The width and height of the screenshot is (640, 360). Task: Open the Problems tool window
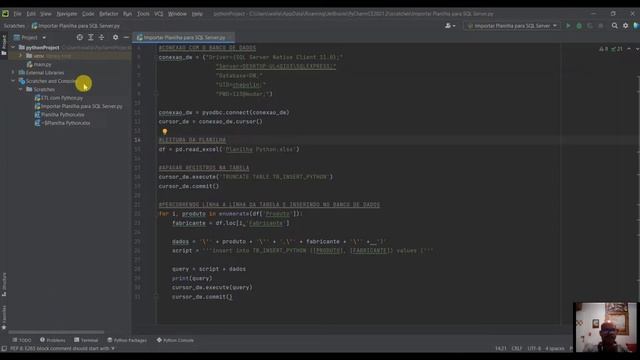[x=53, y=340]
